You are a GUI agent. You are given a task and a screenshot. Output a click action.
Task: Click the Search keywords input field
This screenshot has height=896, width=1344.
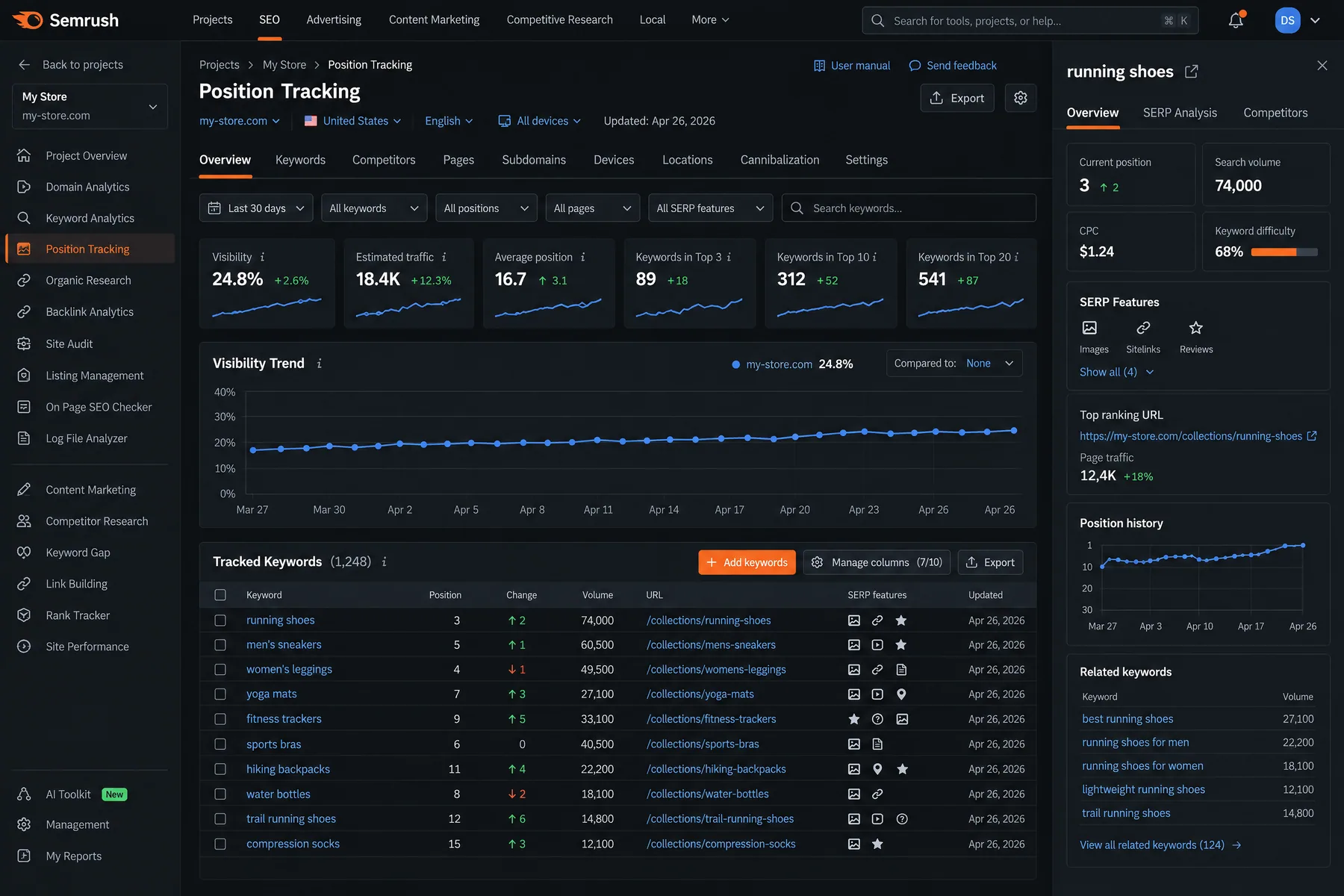pos(909,208)
